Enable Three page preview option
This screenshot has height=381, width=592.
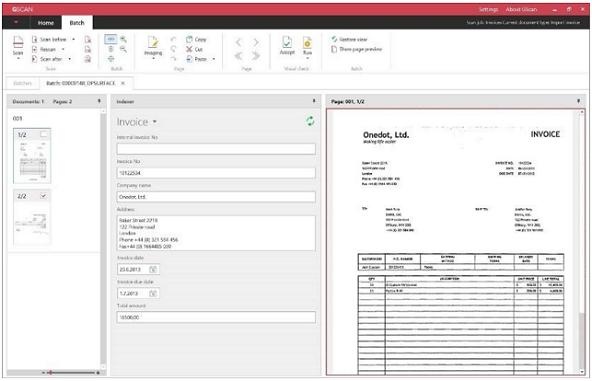[357, 49]
